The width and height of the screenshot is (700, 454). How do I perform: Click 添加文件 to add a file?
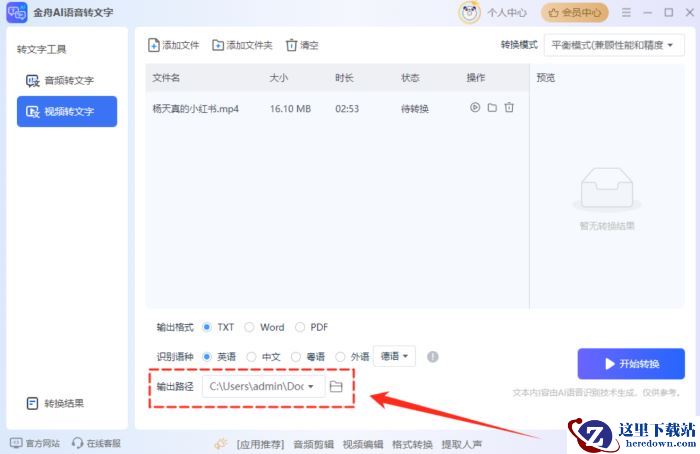[173, 45]
